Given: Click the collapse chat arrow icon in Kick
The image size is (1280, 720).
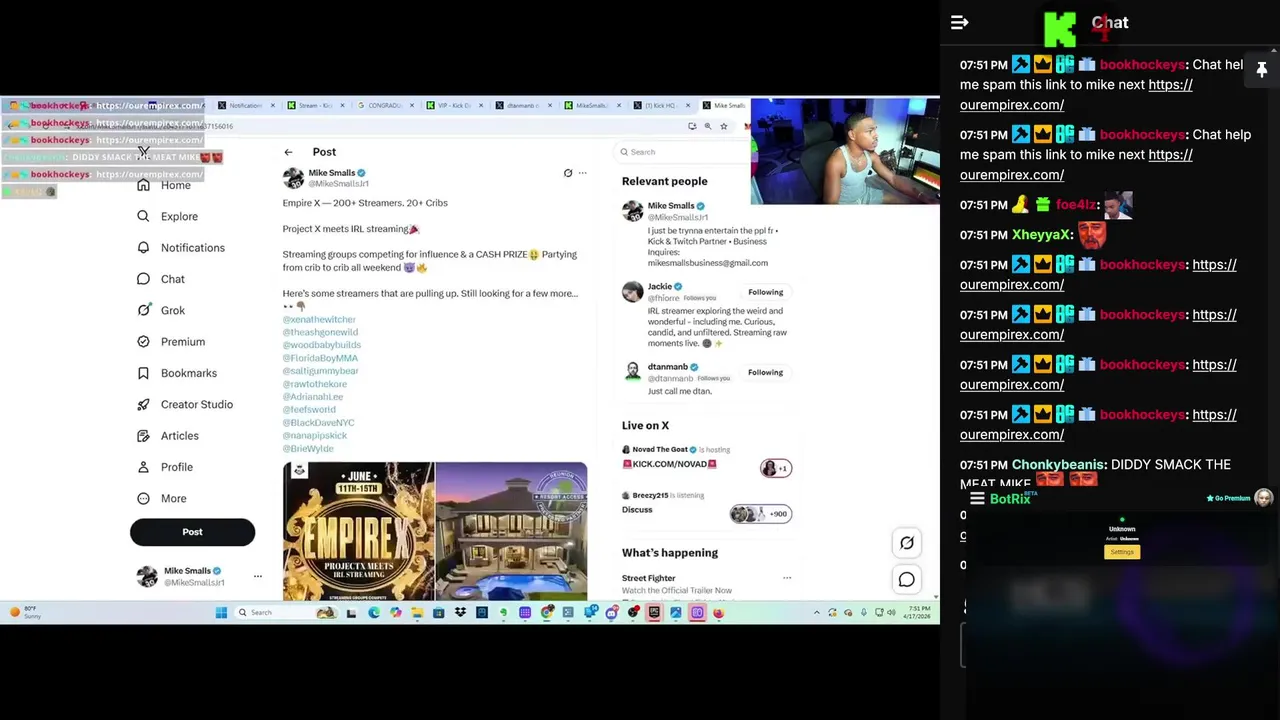Looking at the screenshot, I should [959, 22].
